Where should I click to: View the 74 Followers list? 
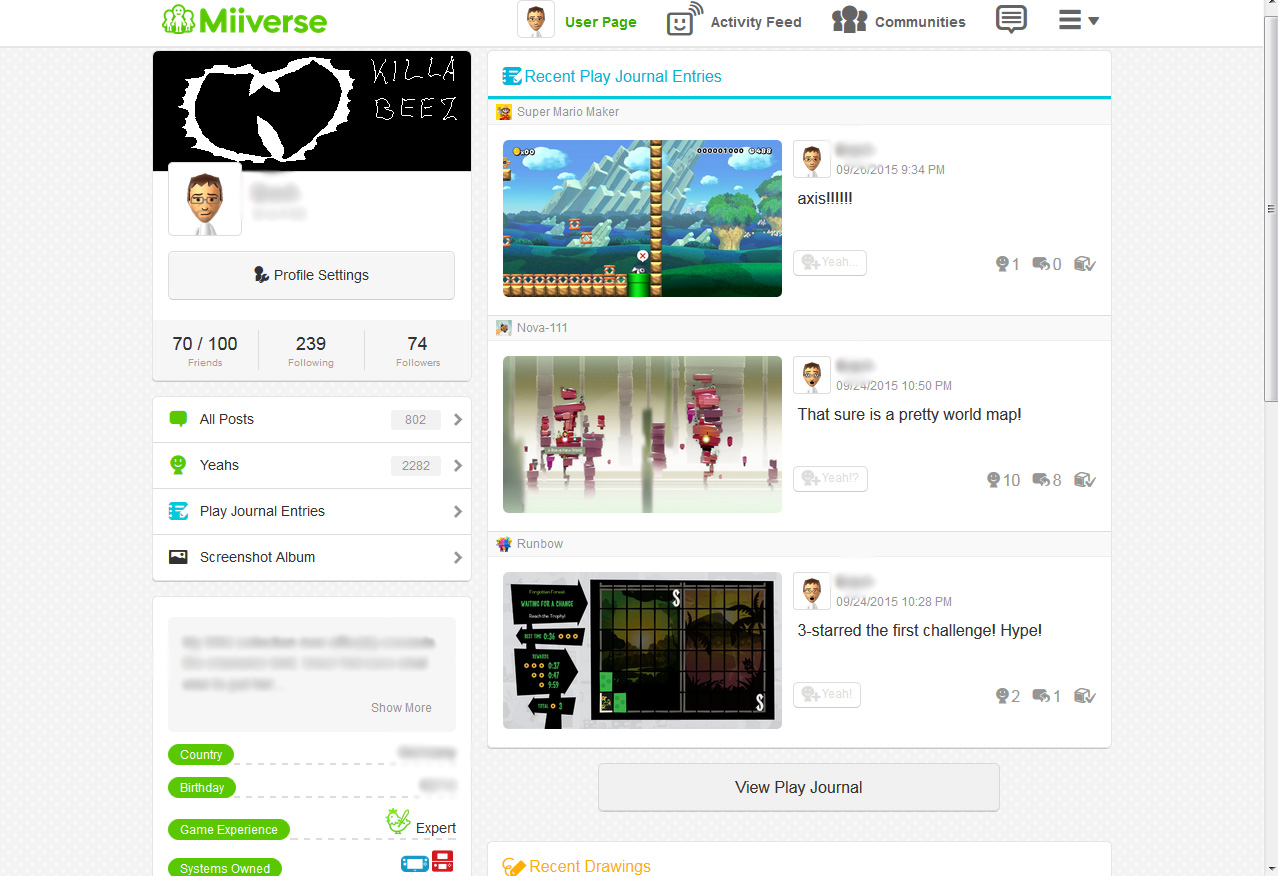click(x=418, y=351)
